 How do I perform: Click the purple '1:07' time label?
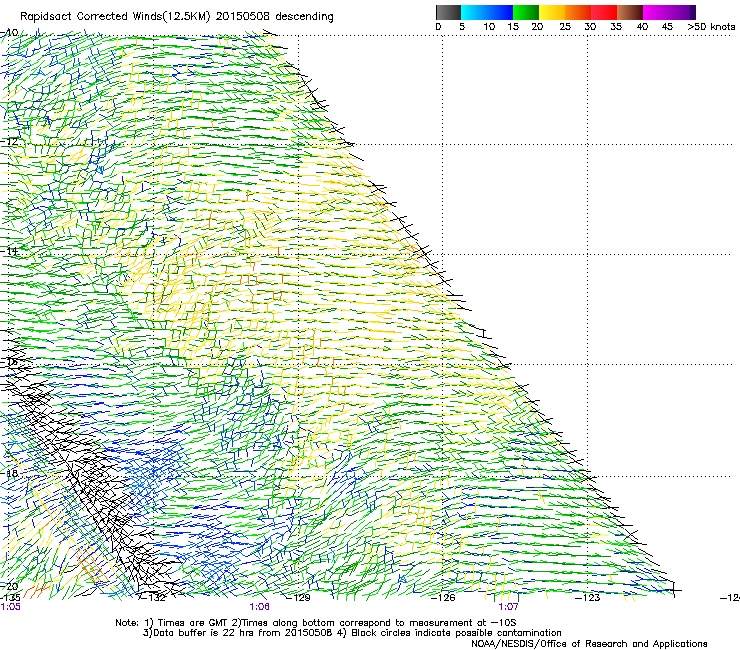point(508,607)
